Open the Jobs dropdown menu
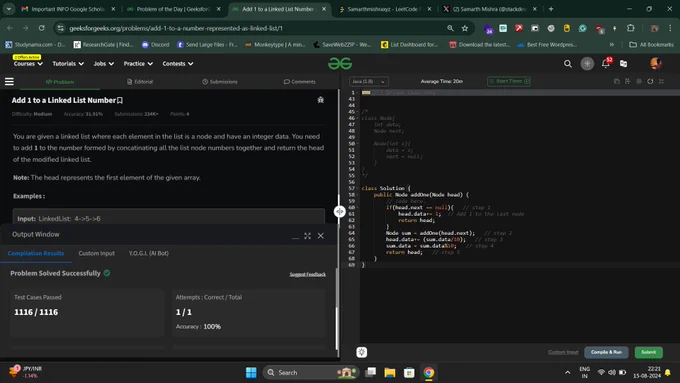 coord(104,64)
